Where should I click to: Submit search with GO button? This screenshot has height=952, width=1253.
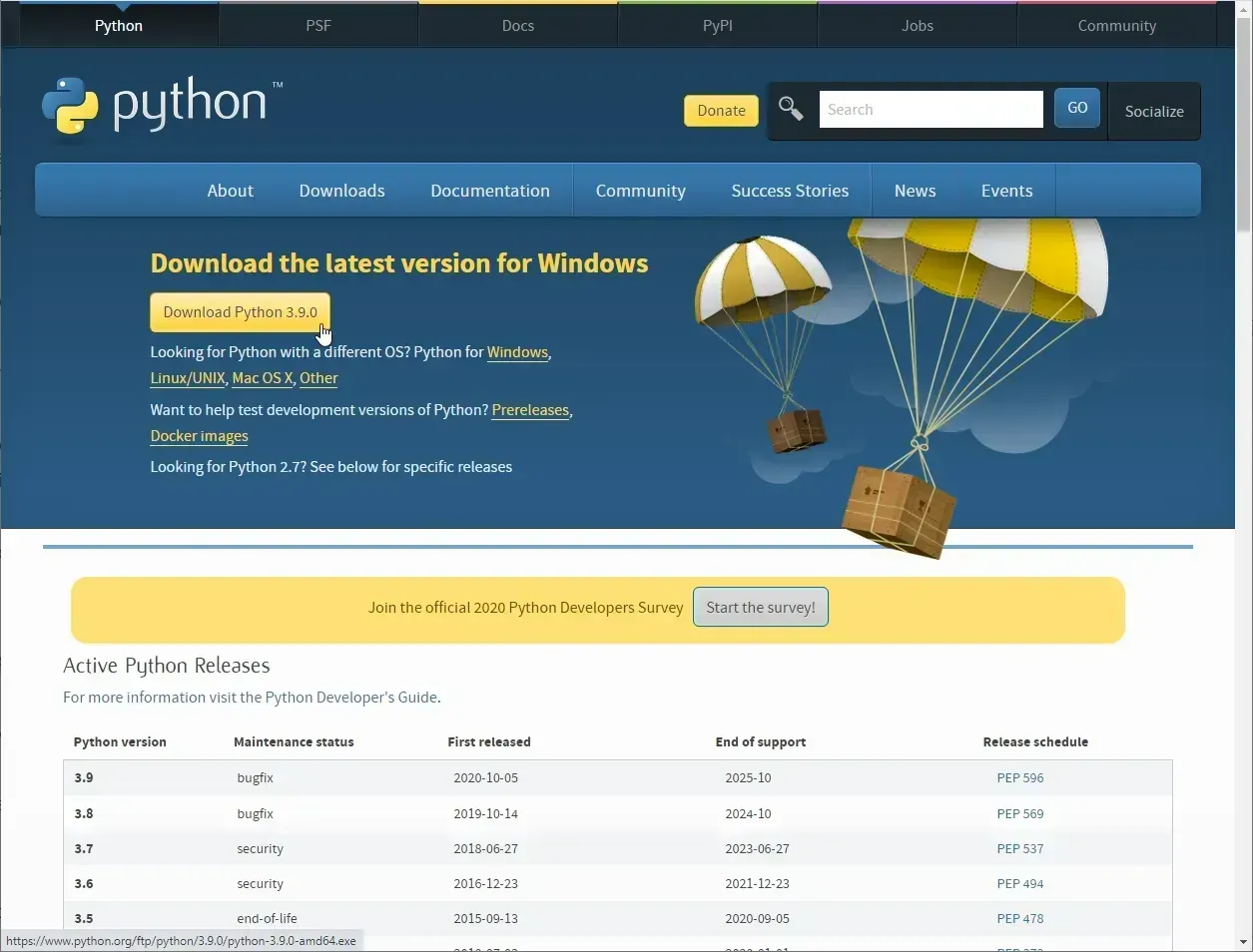point(1077,108)
